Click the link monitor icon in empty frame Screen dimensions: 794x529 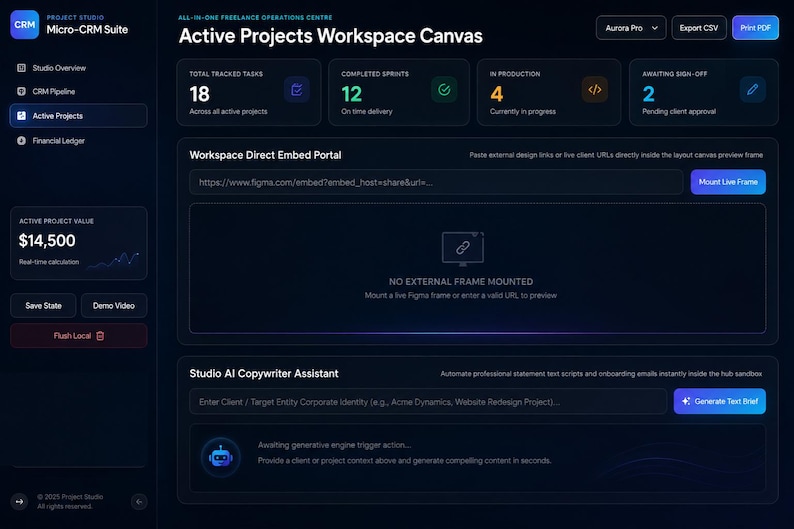(462, 249)
